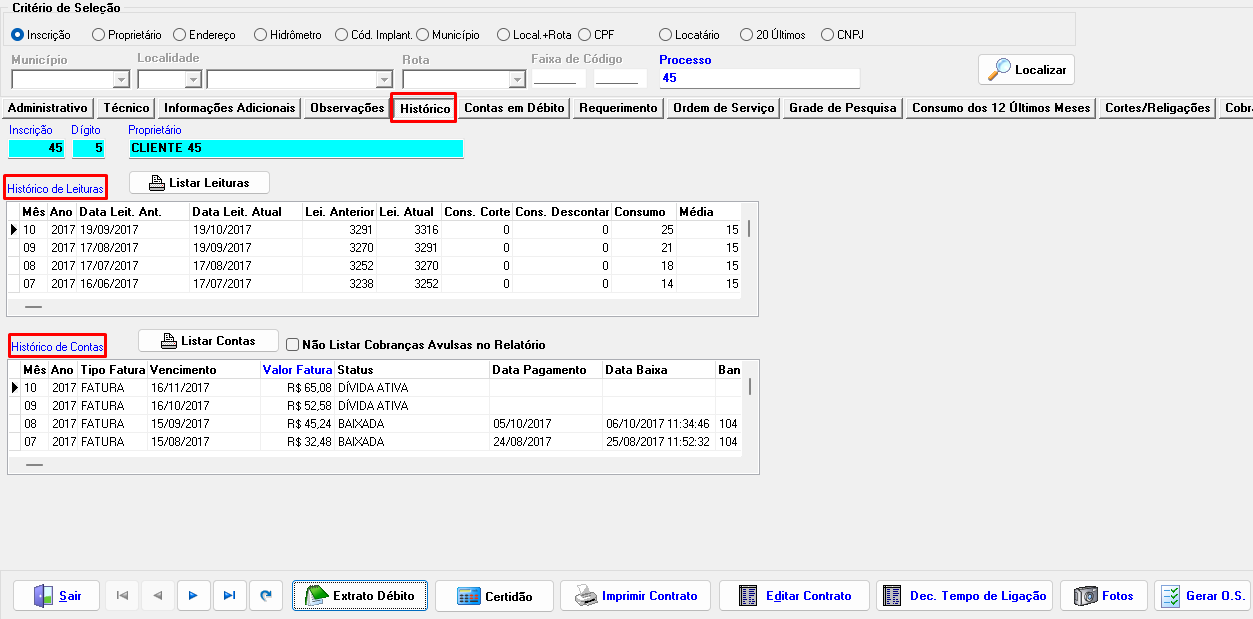Image resolution: width=1253 pixels, height=619 pixels.
Task: Open the Rota dropdown list
Action: [516, 79]
